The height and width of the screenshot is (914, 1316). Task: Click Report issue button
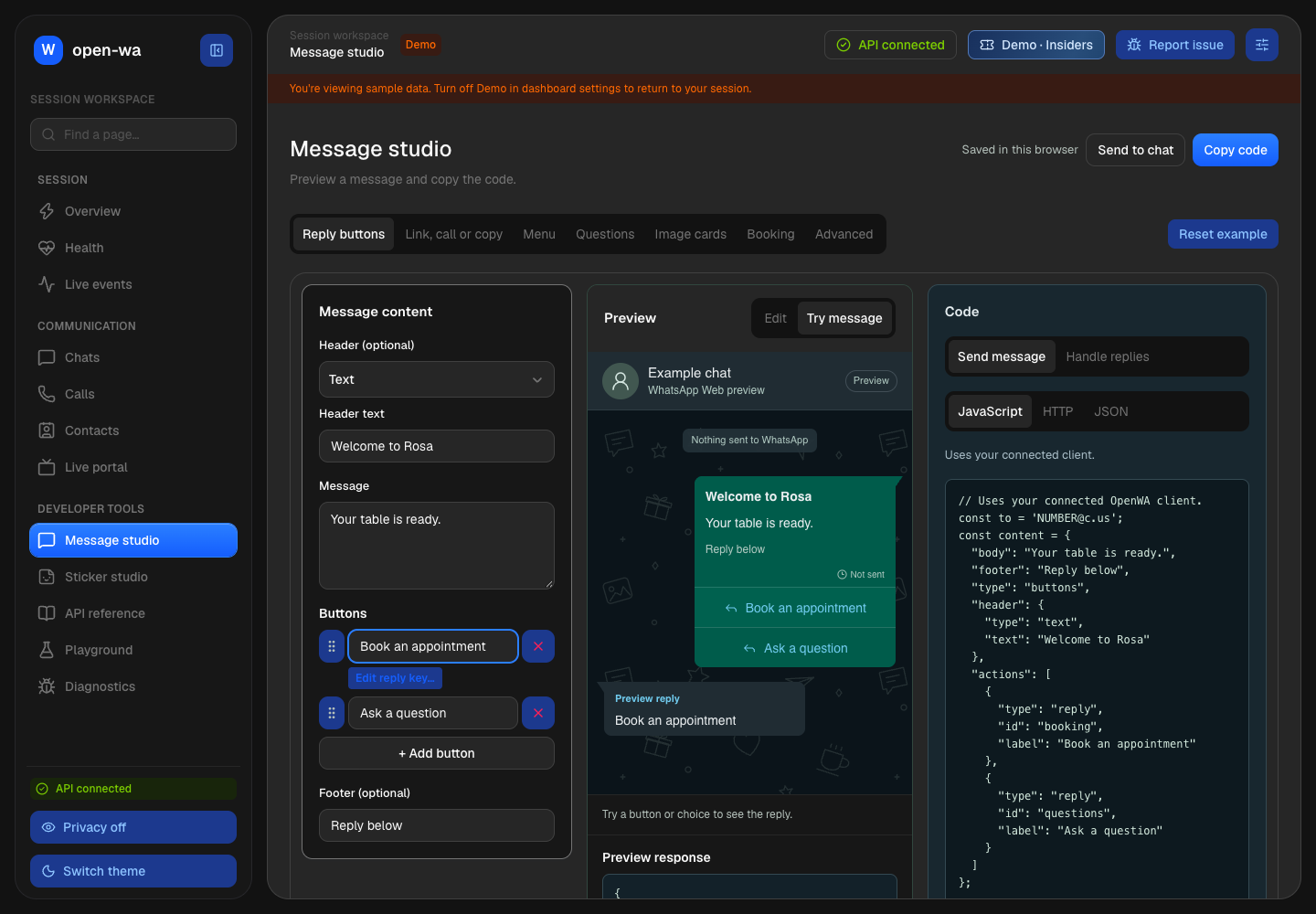click(1175, 45)
